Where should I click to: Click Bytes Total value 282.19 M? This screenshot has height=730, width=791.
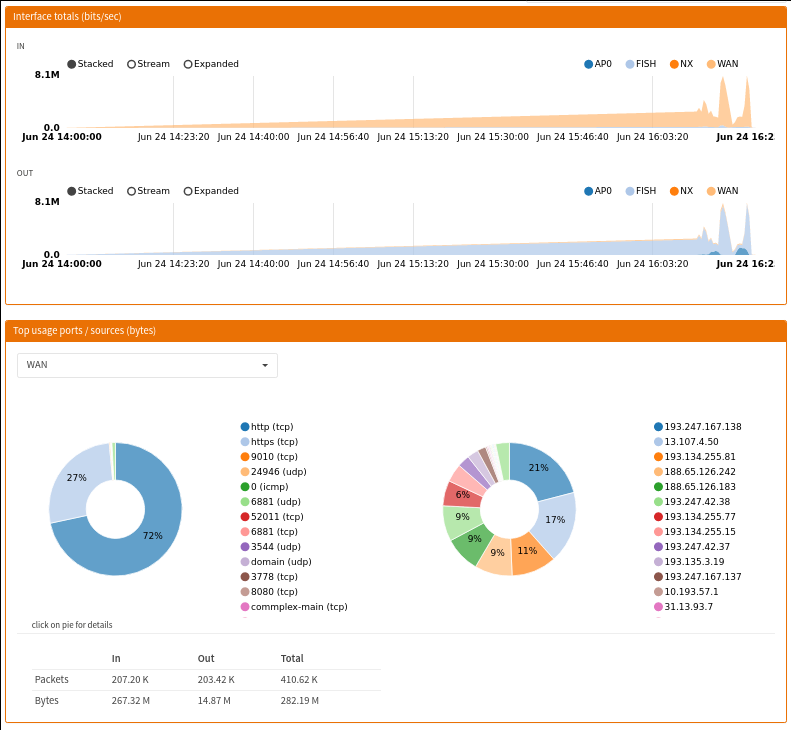click(x=300, y=701)
